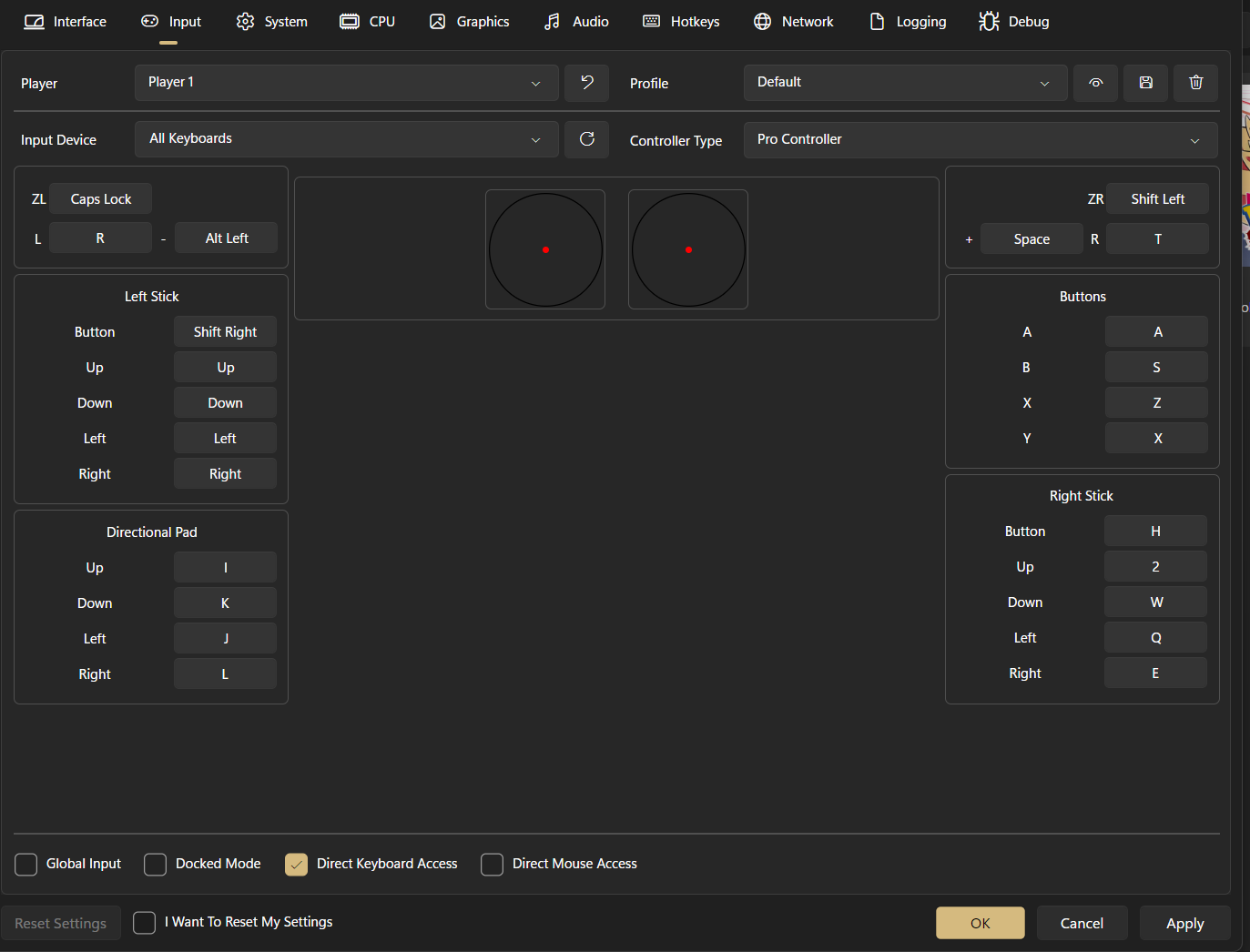
Task: Switch to the Hotkeys tab
Action: (681, 22)
